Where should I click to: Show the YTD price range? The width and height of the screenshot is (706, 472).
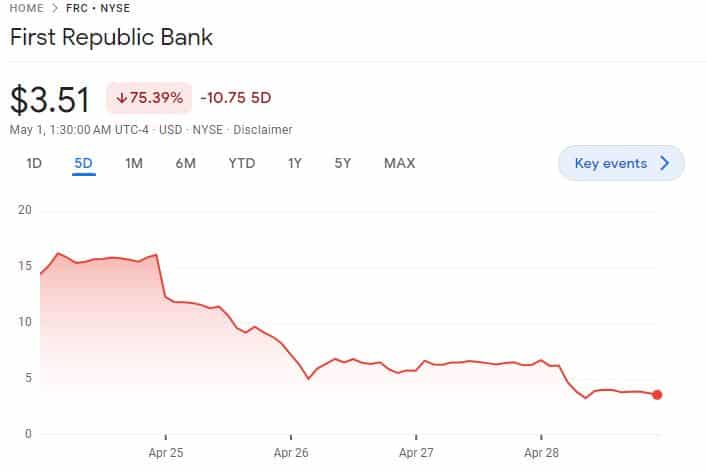click(242, 163)
